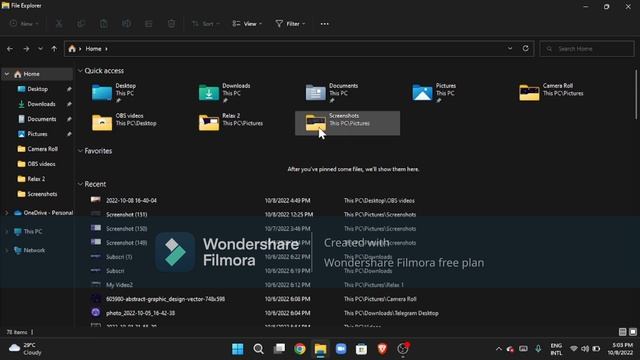Collapse the Recent section
This screenshot has width=640, height=360.
(x=80, y=184)
